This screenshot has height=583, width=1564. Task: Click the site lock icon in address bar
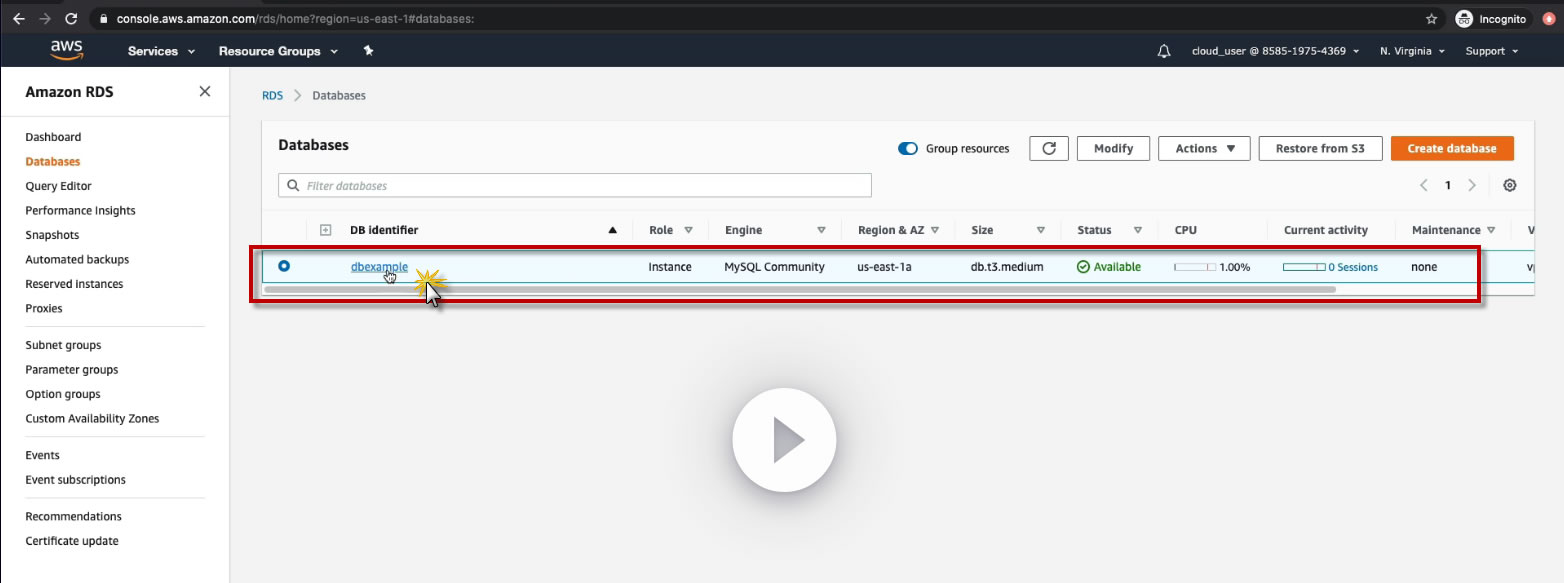103,19
